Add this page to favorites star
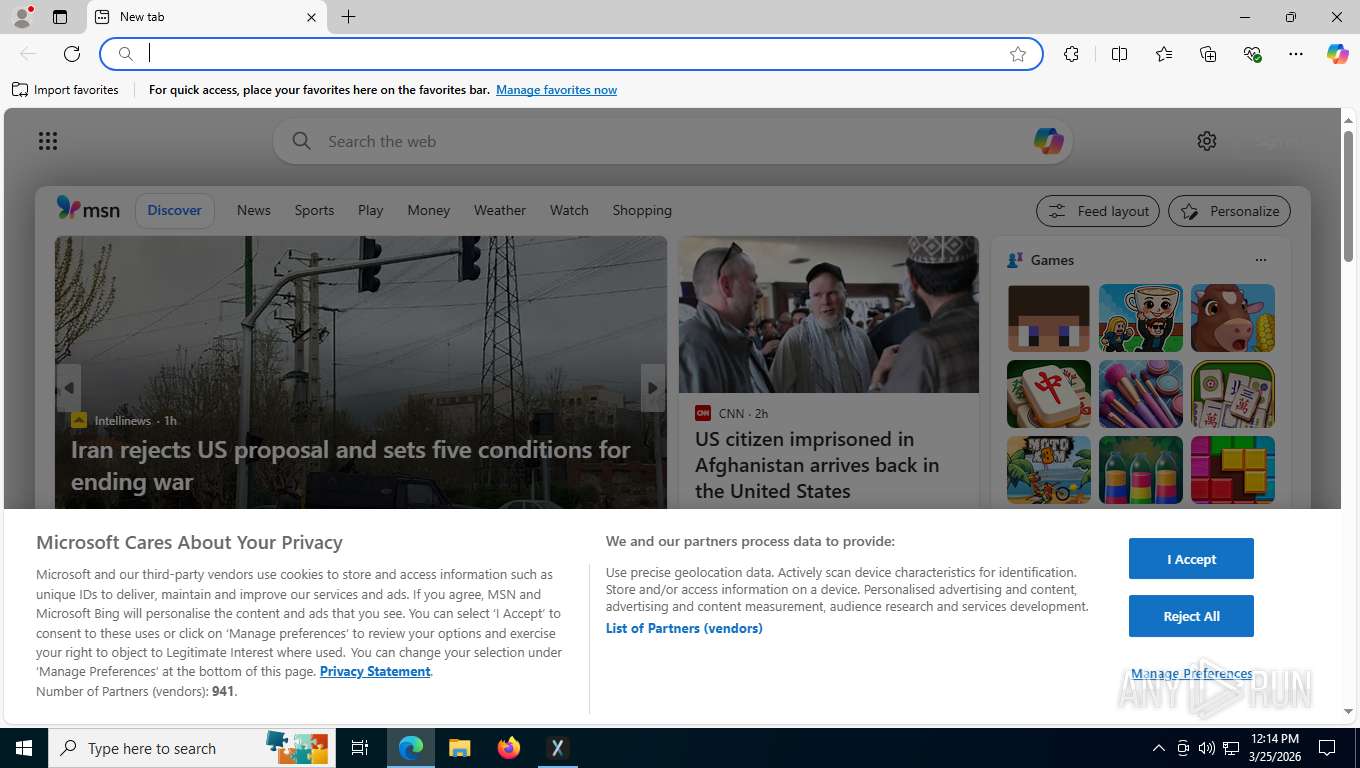 click(x=1018, y=54)
